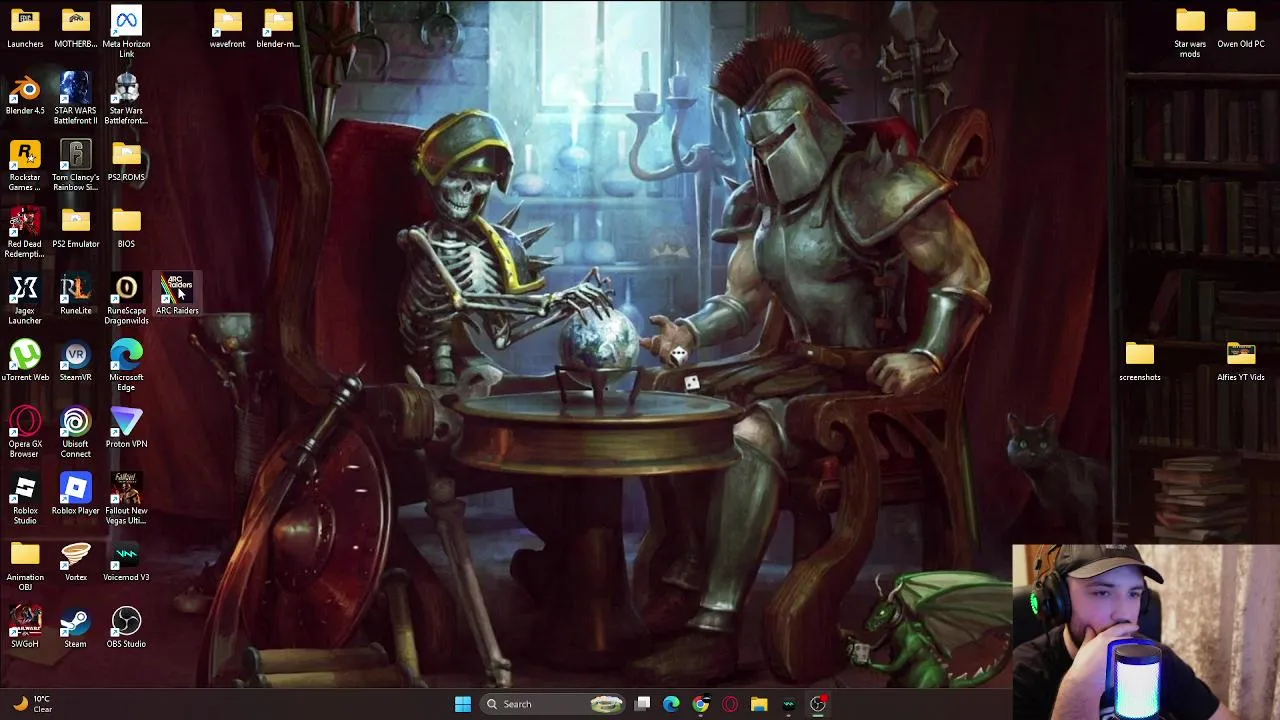
Task: Open Microsoft Edge from the taskbar
Action: [x=672, y=704]
